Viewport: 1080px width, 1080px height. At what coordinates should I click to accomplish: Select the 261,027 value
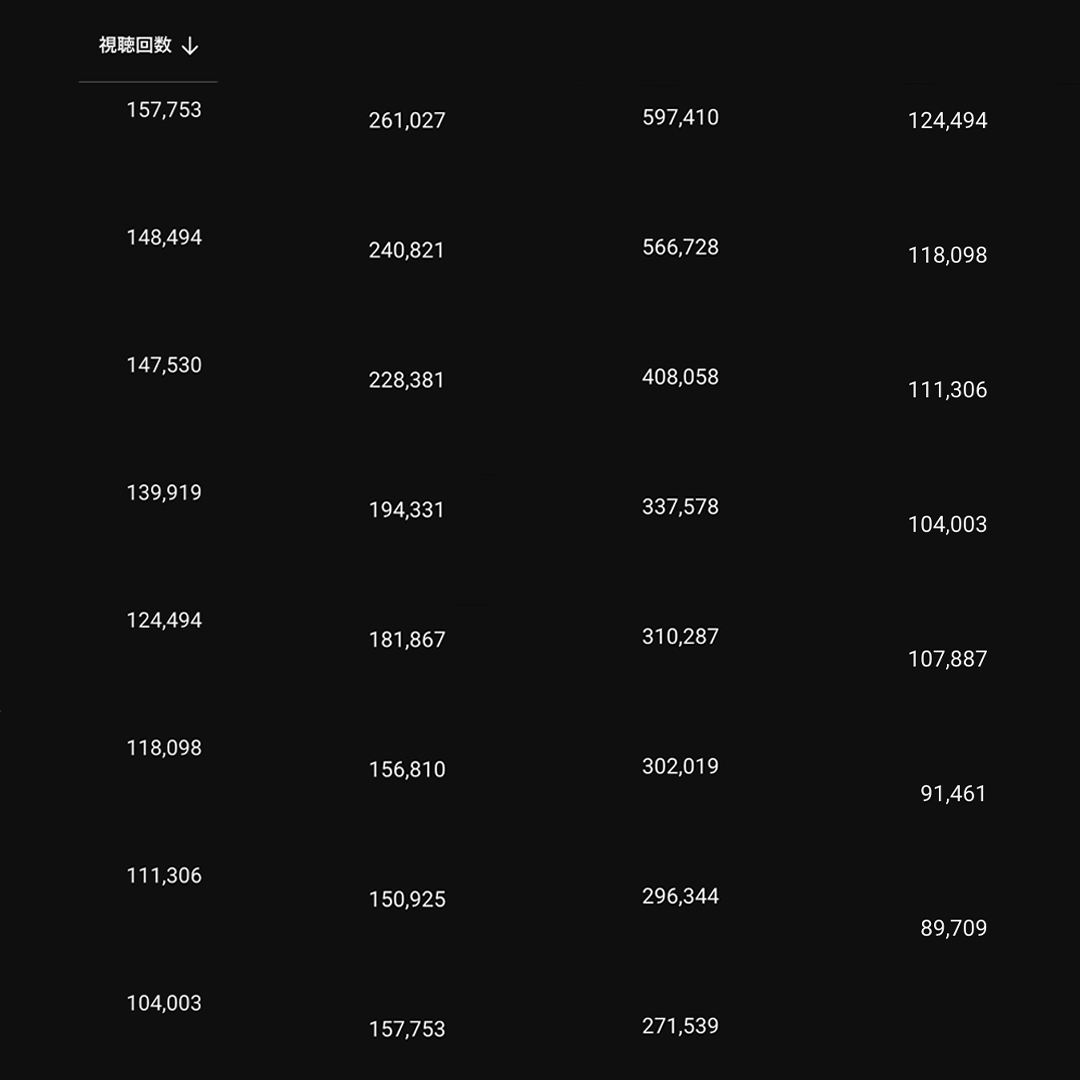(x=407, y=121)
